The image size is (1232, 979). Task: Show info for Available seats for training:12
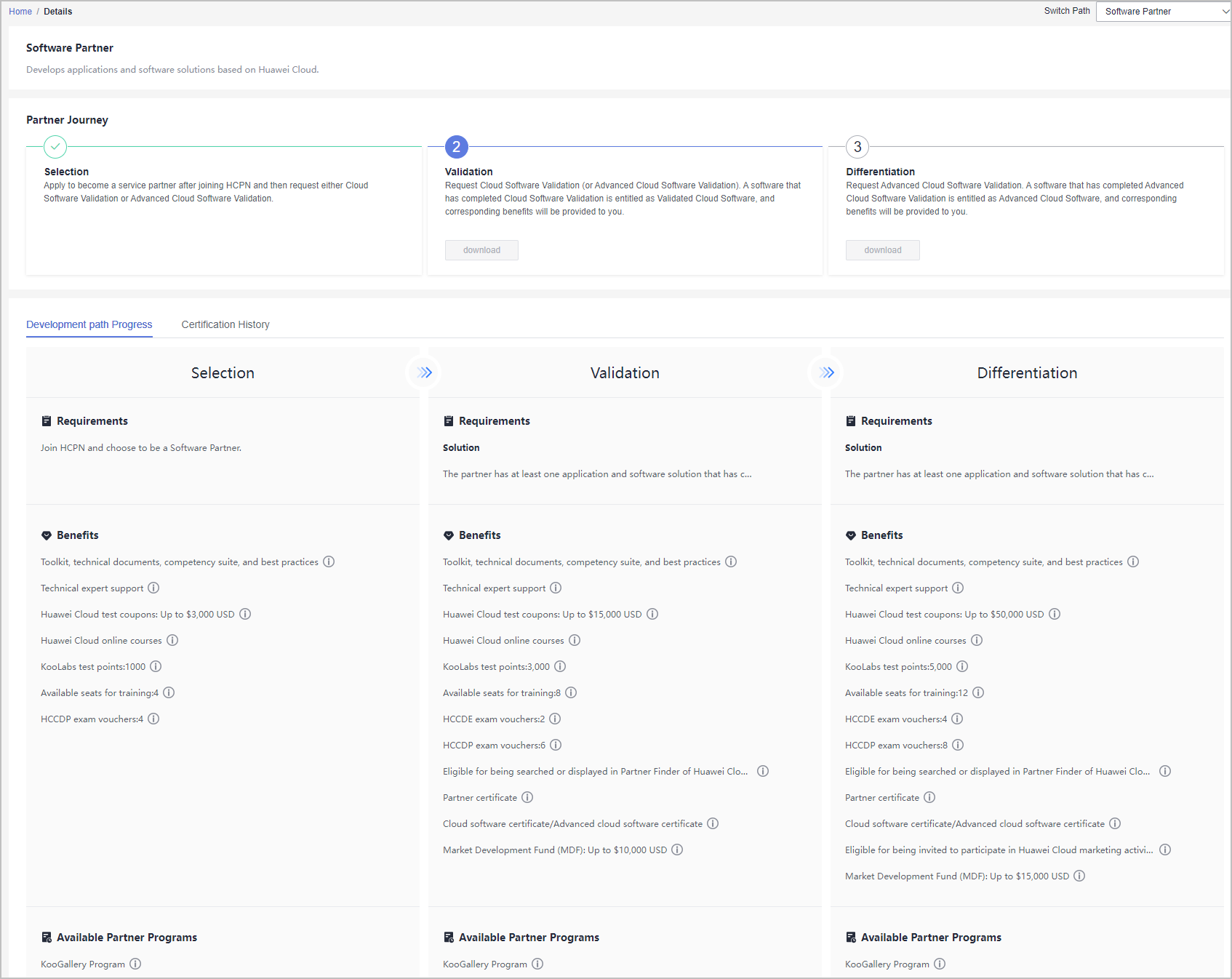pyautogui.click(x=978, y=692)
